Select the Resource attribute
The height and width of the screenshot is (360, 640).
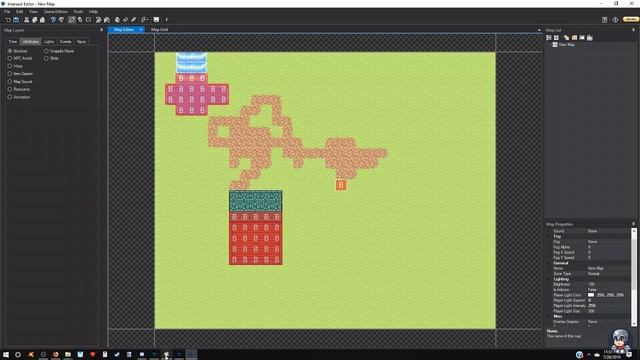point(10,89)
